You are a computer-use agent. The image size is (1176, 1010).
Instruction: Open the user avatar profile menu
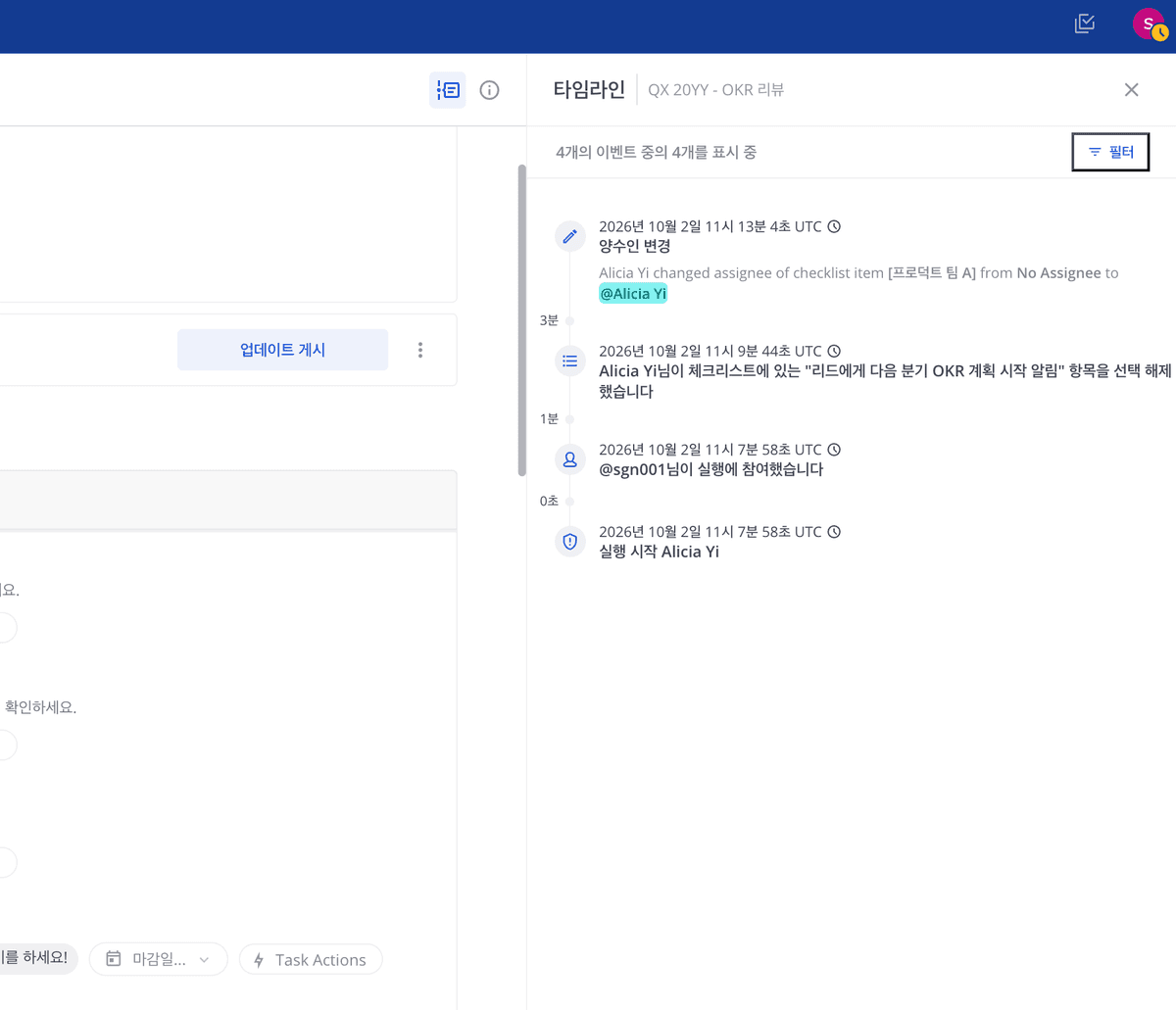tap(1149, 24)
